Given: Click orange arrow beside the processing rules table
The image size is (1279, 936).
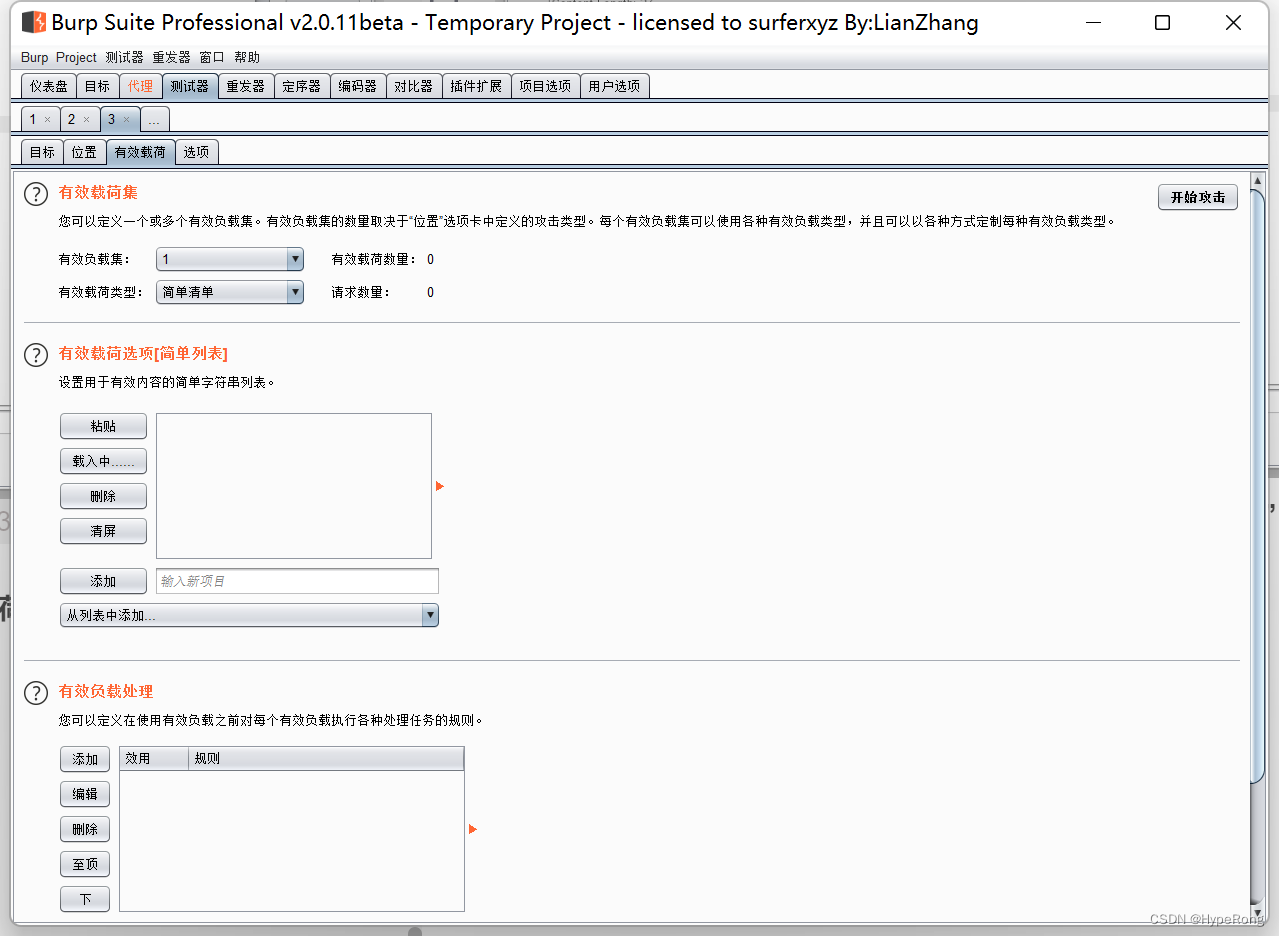Looking at the screenshot, I should point(473,829).
